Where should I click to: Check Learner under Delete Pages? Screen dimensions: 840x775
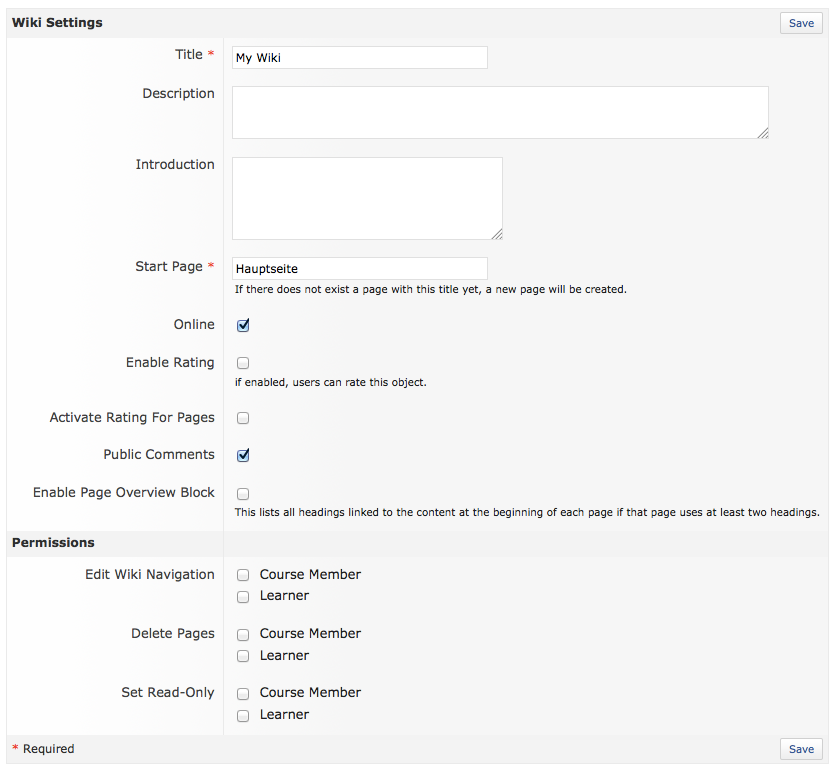point(243,656)
